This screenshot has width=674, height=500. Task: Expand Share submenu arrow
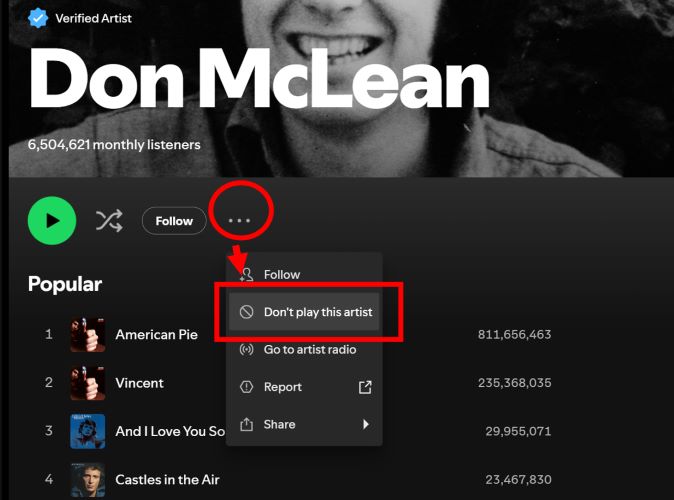[x=366, y=424]
